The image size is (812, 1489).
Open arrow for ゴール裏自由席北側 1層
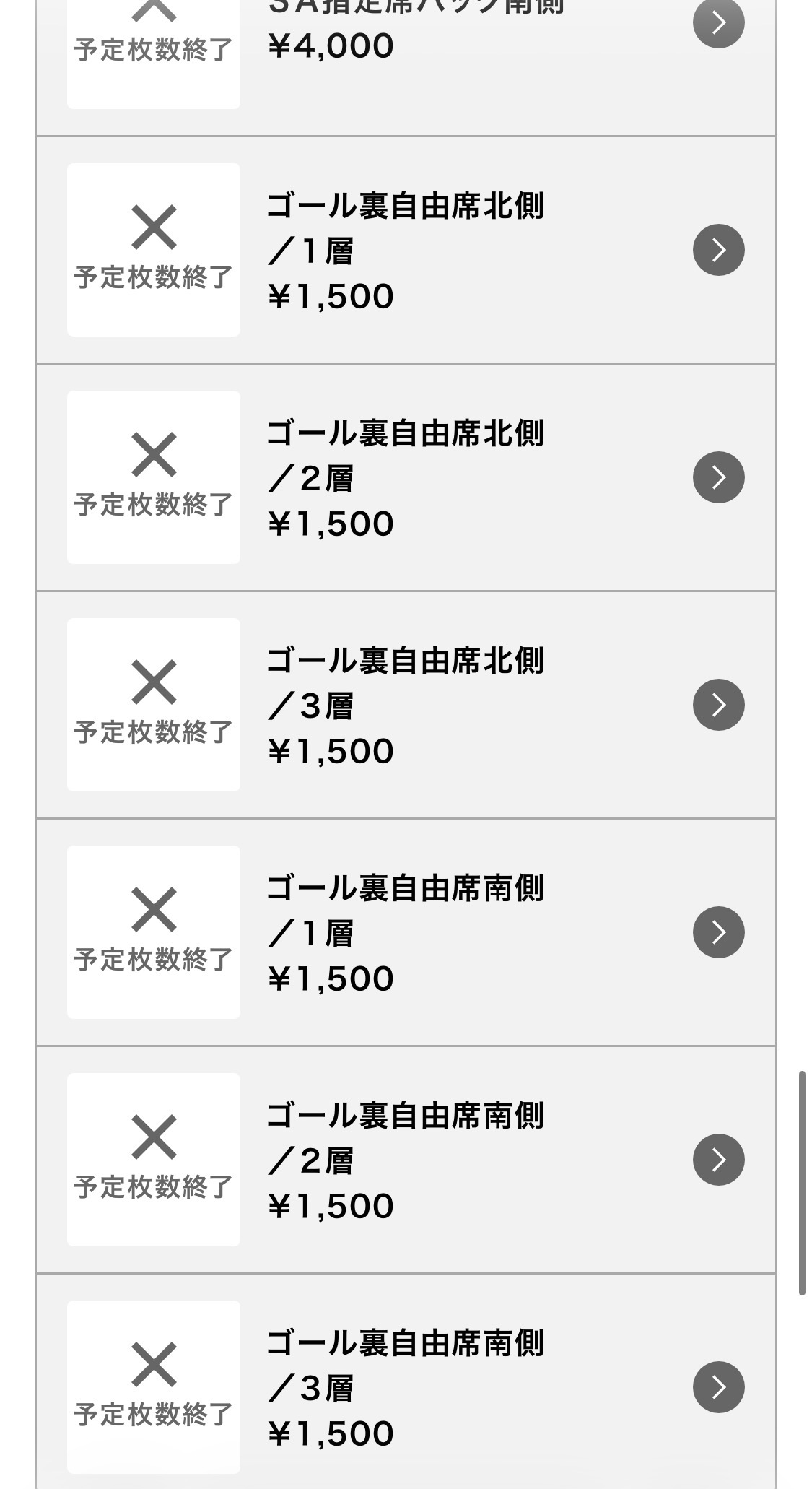(718, 250)
